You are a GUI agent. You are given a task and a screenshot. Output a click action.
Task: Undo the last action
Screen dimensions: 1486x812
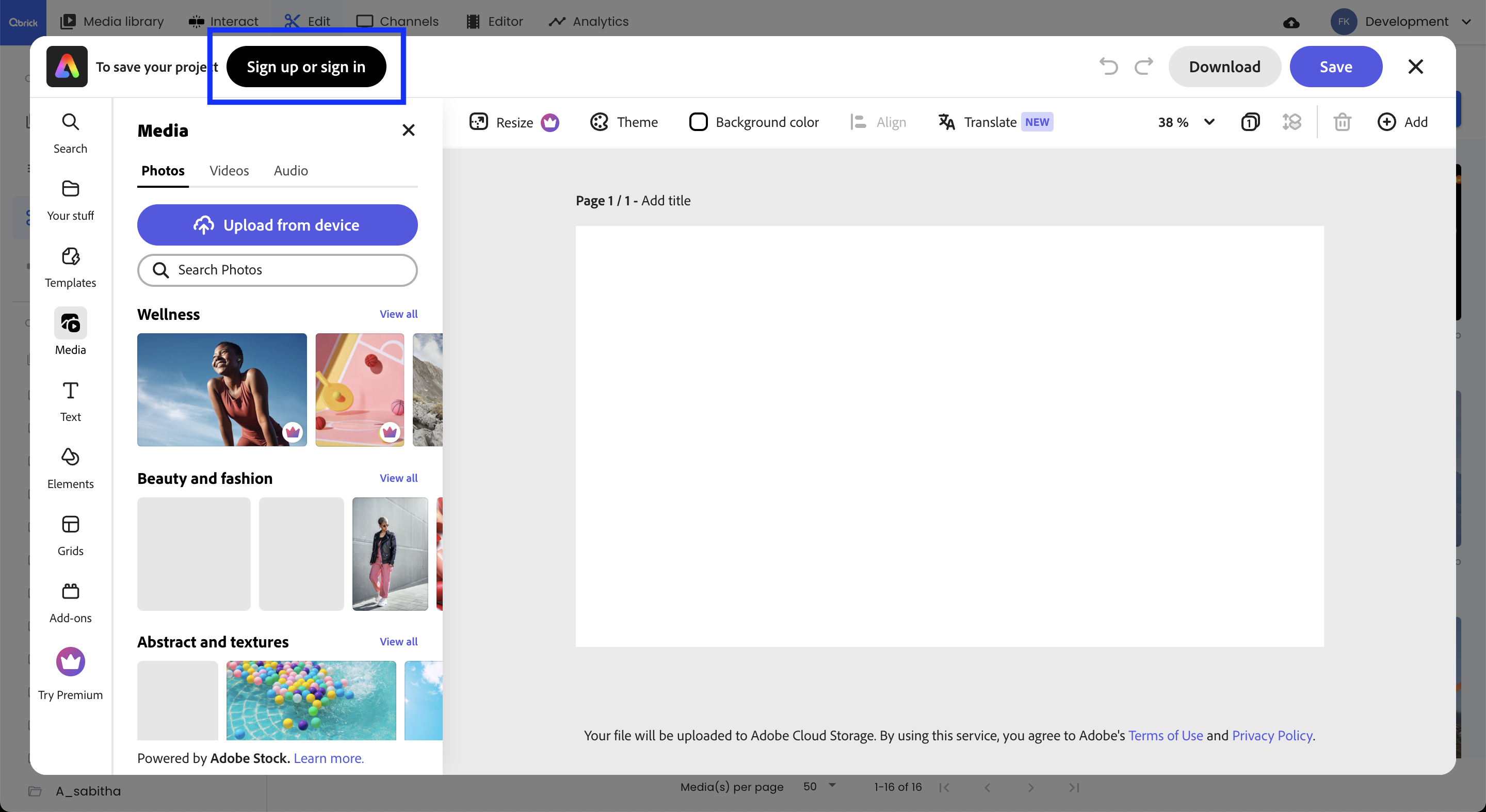click(x=1108, y=67)
